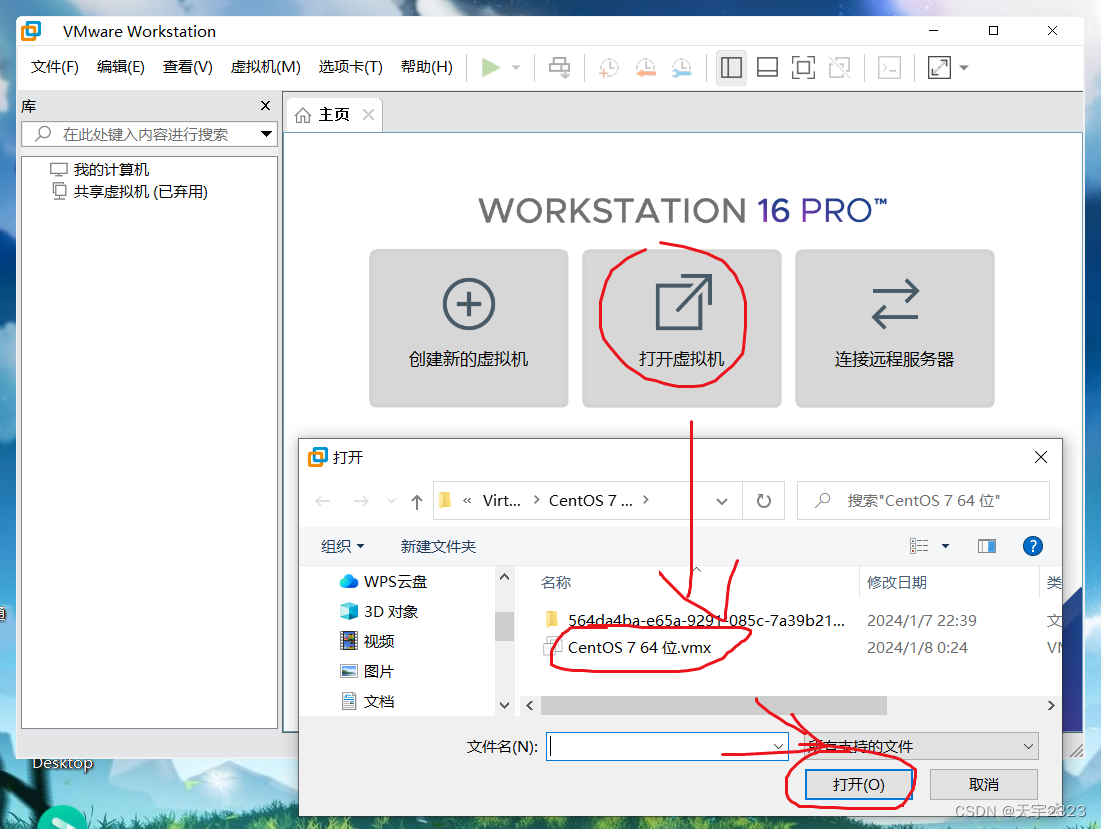The width and height of the screenshot is (1101, 829).
Task: Click the change view icon in dialog
Action: [919, 546]
